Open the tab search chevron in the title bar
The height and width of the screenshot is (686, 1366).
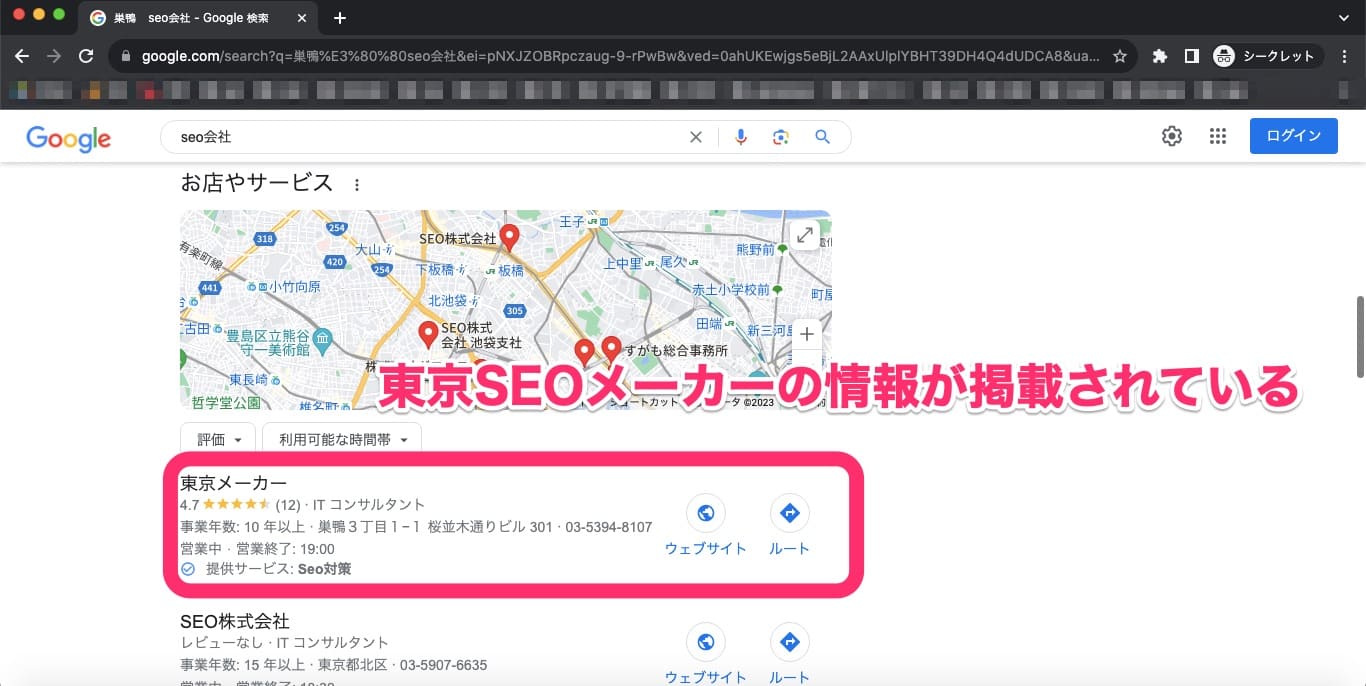[1343, 18]
